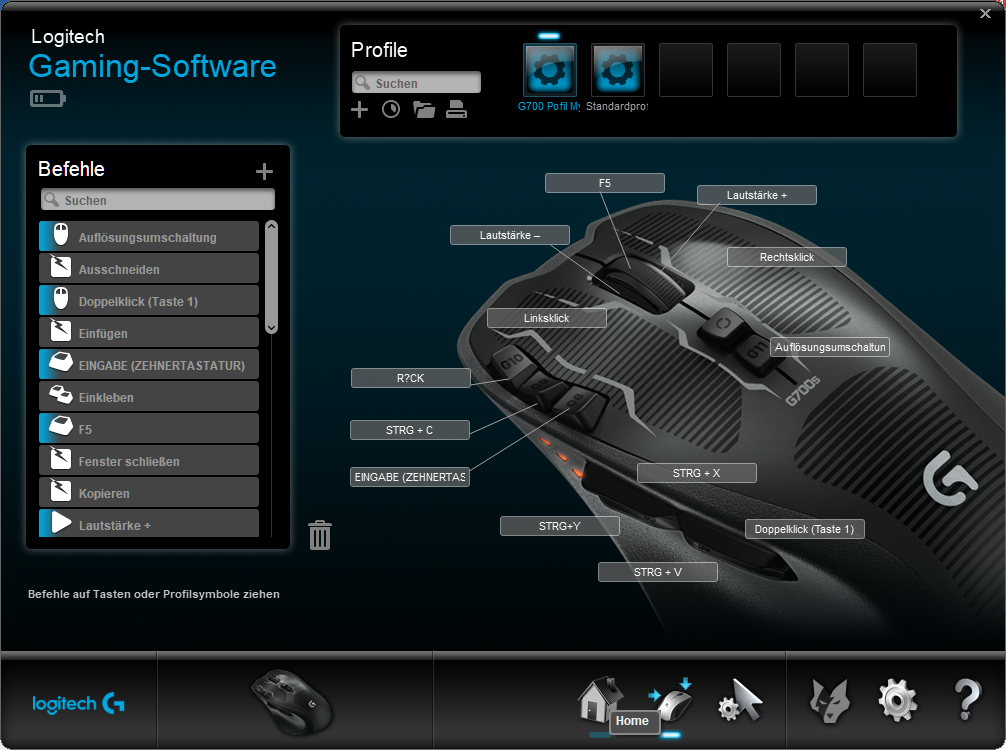Select the Einfügen command
This screenshot has height=750, width=1006.
149,333
